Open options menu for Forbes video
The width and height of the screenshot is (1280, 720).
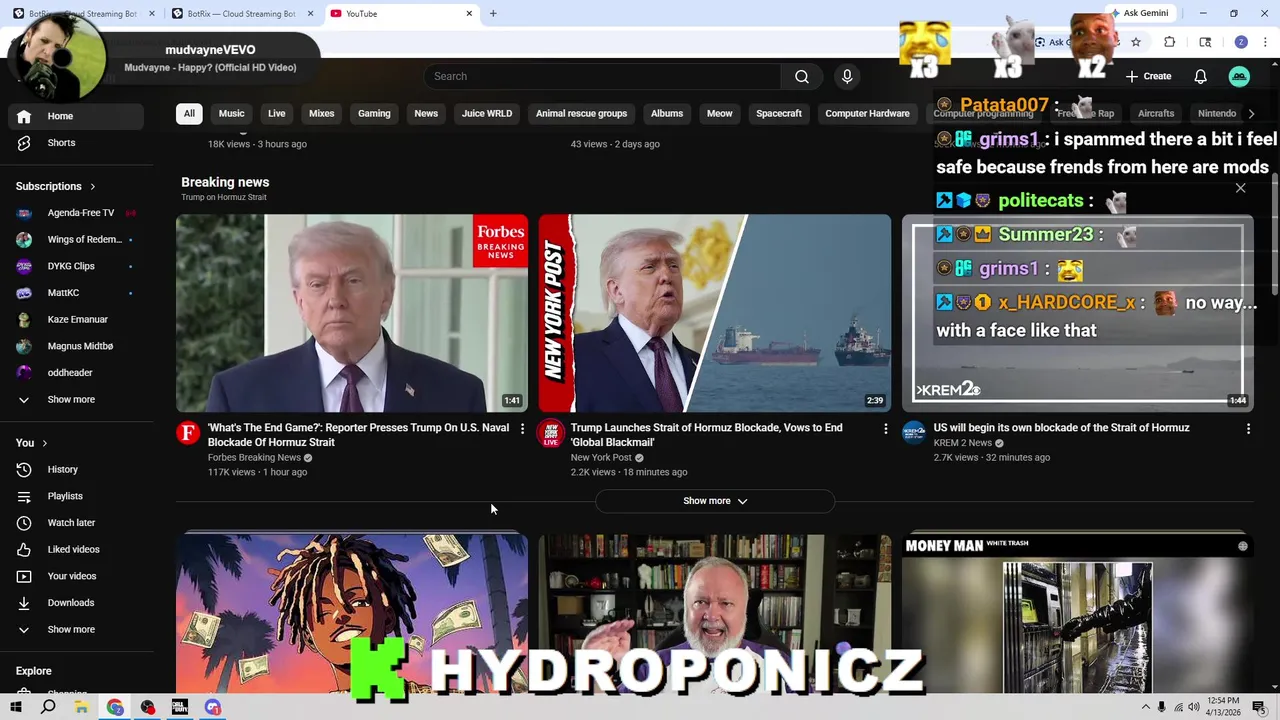click(522, 429)
